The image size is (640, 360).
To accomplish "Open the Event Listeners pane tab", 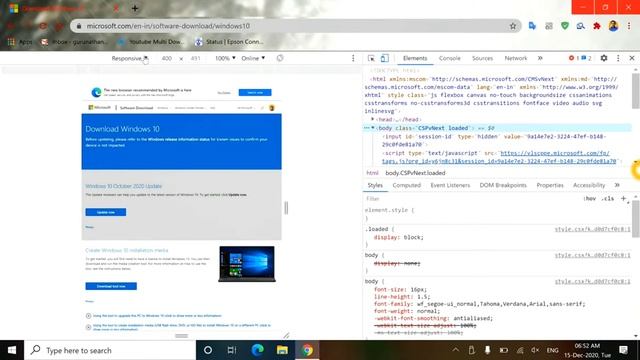I will (450, 185).
